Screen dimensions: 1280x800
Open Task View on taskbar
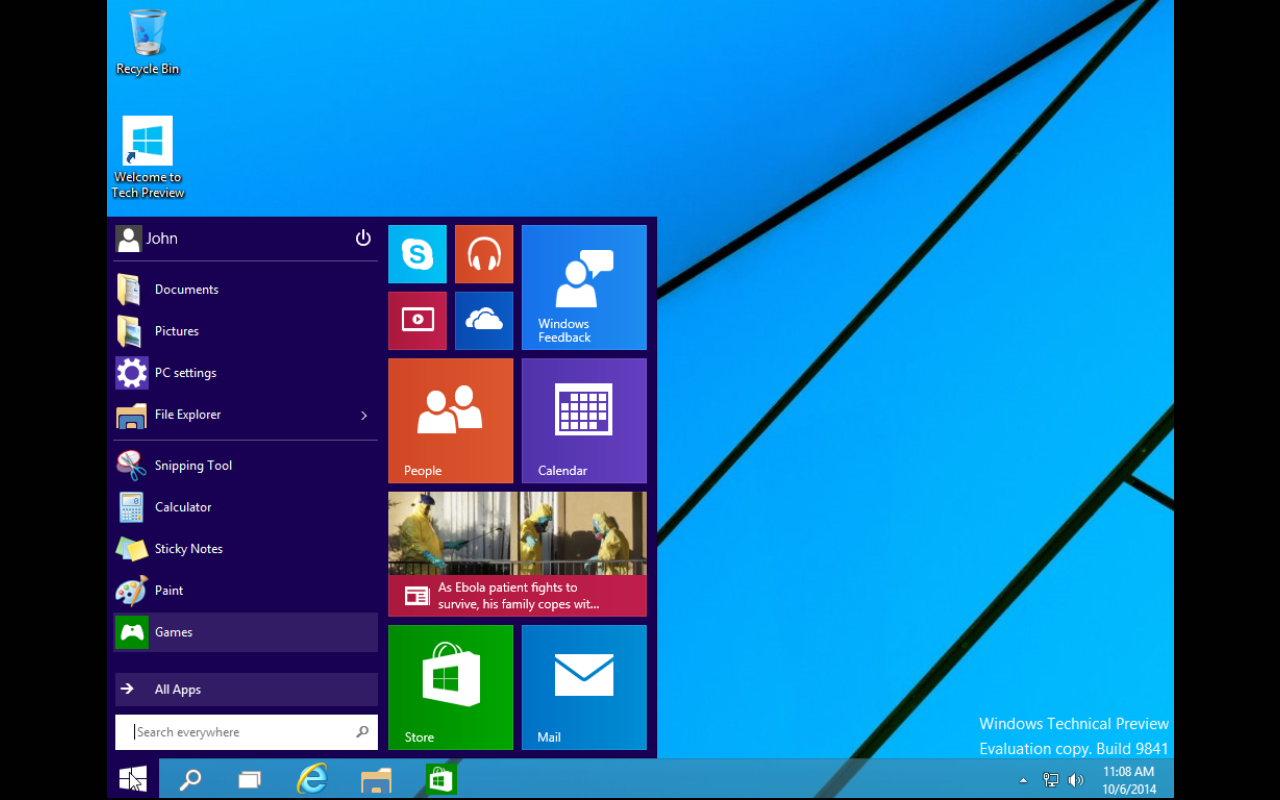tap(250, 779)
